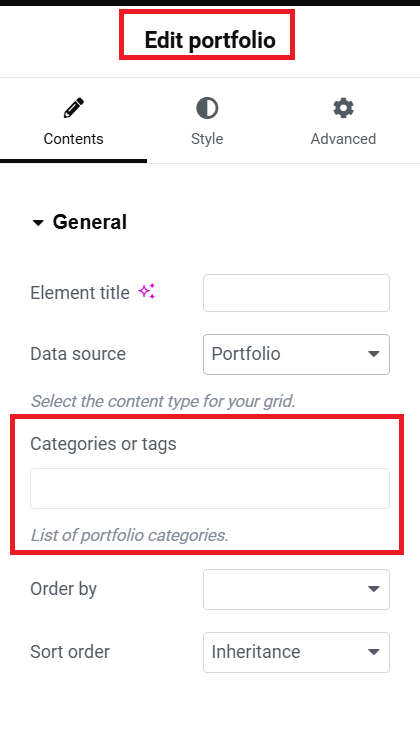This screenshot has height=755, width=420.
Task: Switch to the Contents tab label
Action: 74,139
